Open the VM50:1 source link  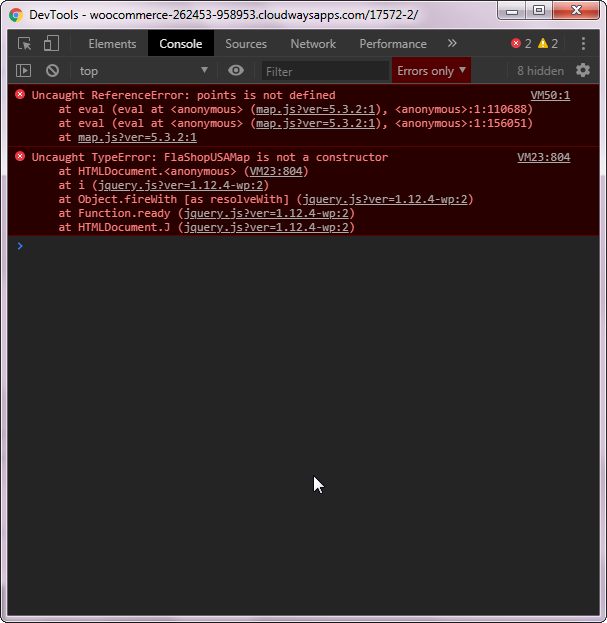click(550, 95)
